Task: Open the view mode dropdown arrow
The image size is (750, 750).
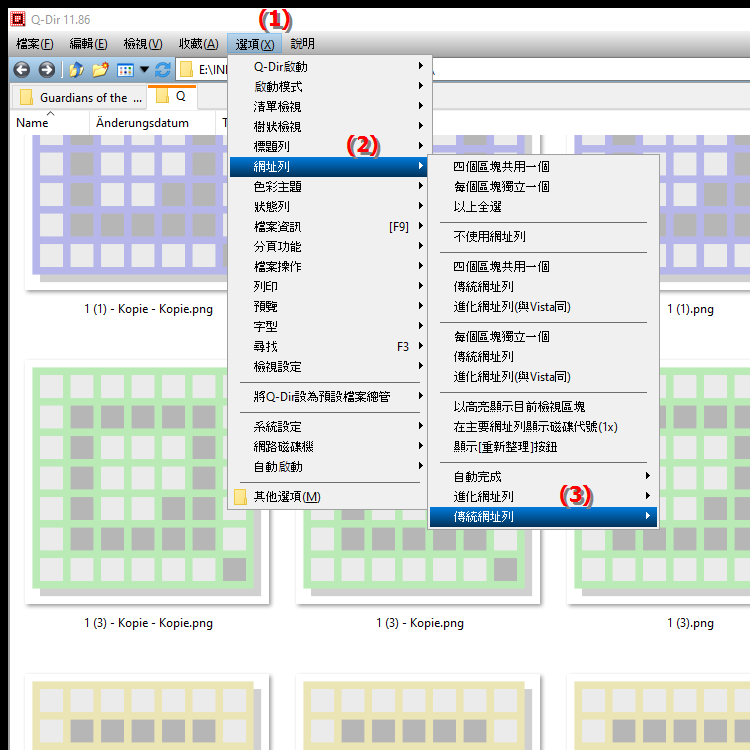Action: point(144,70)
